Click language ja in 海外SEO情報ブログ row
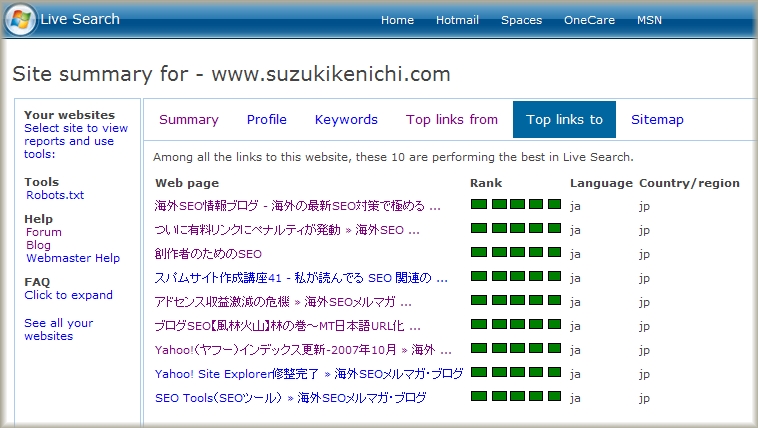The width and height of the screenshot is (758, 428). (575, 207)
